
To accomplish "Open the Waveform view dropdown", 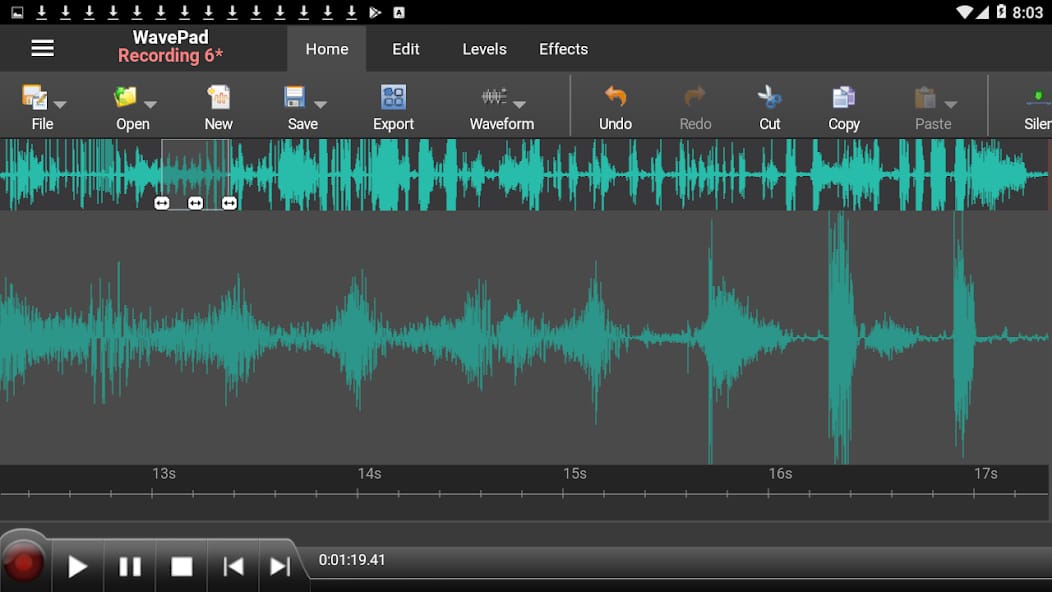I will pos(519,104).
